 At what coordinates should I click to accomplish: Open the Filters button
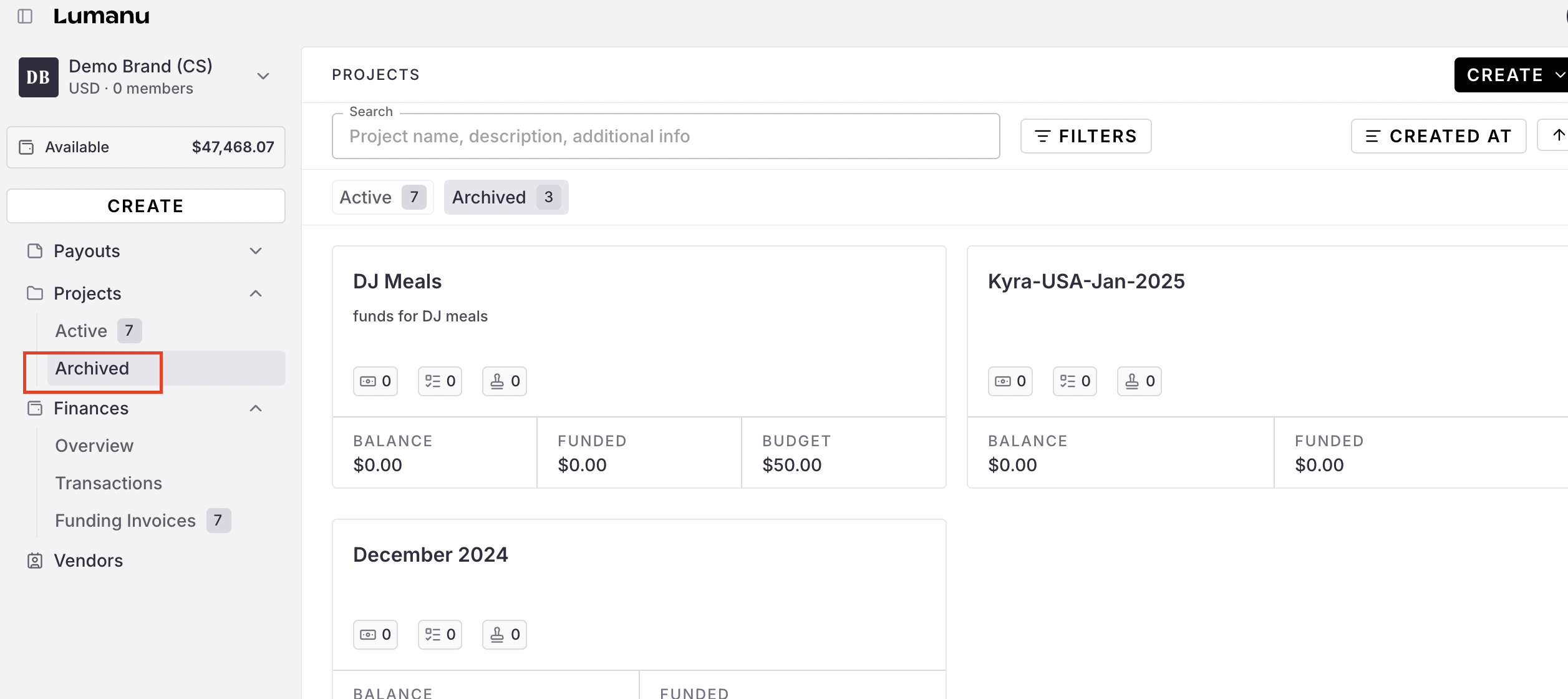click(1085, 136)
